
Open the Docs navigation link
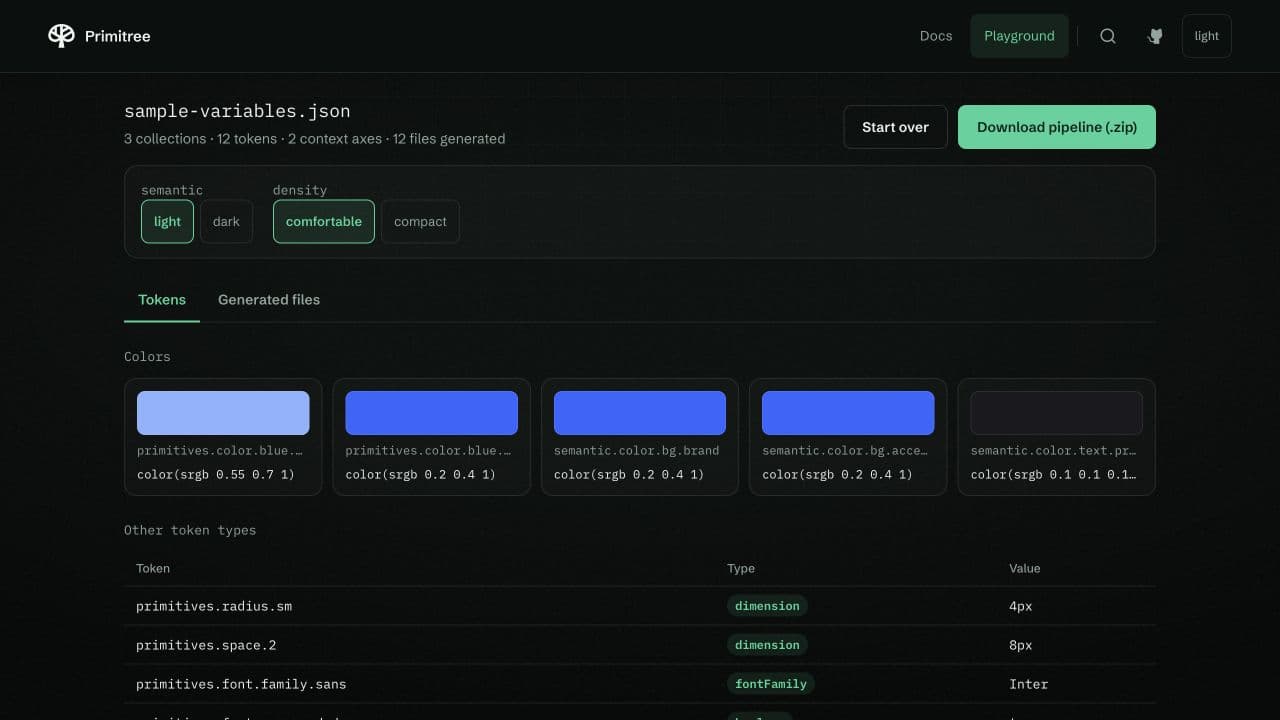click(x=936, y=36)
